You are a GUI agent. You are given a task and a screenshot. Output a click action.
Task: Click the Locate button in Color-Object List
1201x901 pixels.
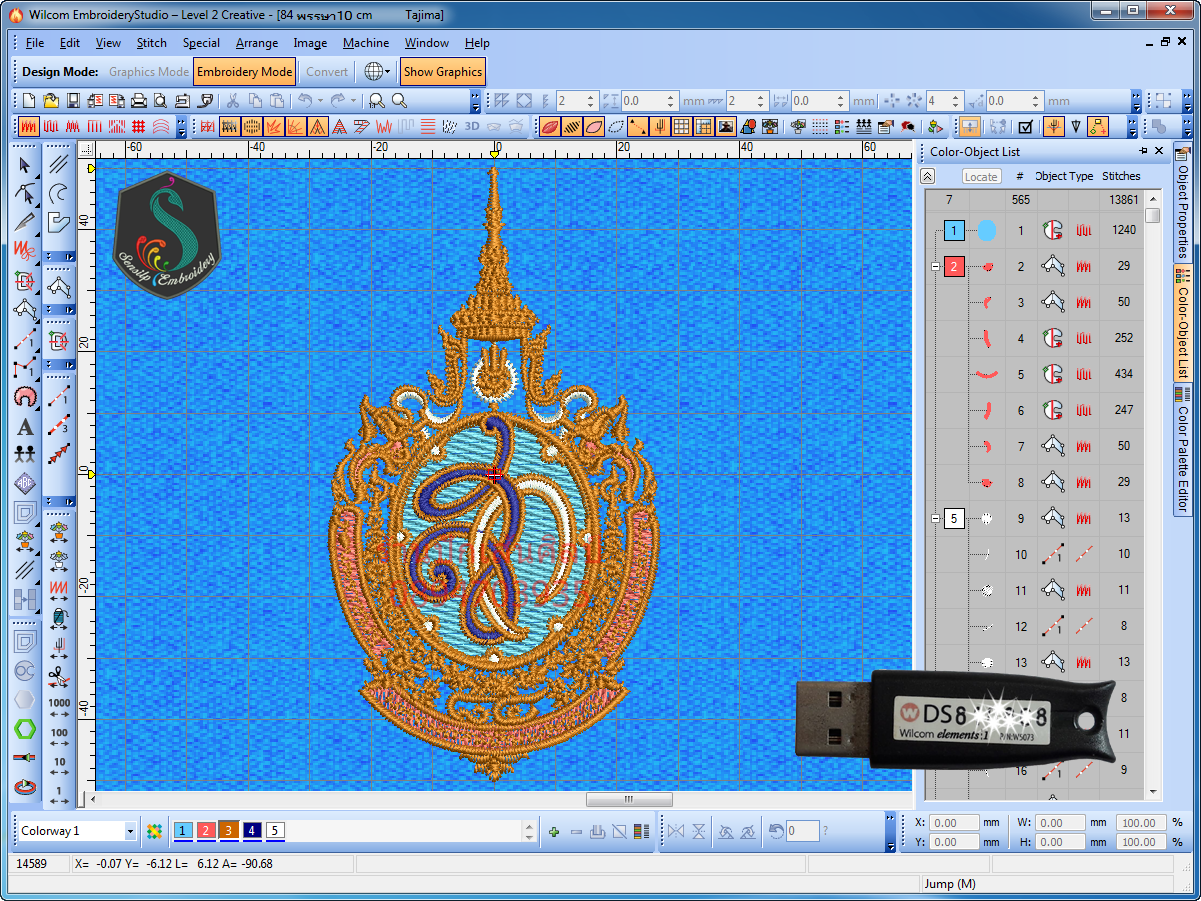tap(981, 176)
